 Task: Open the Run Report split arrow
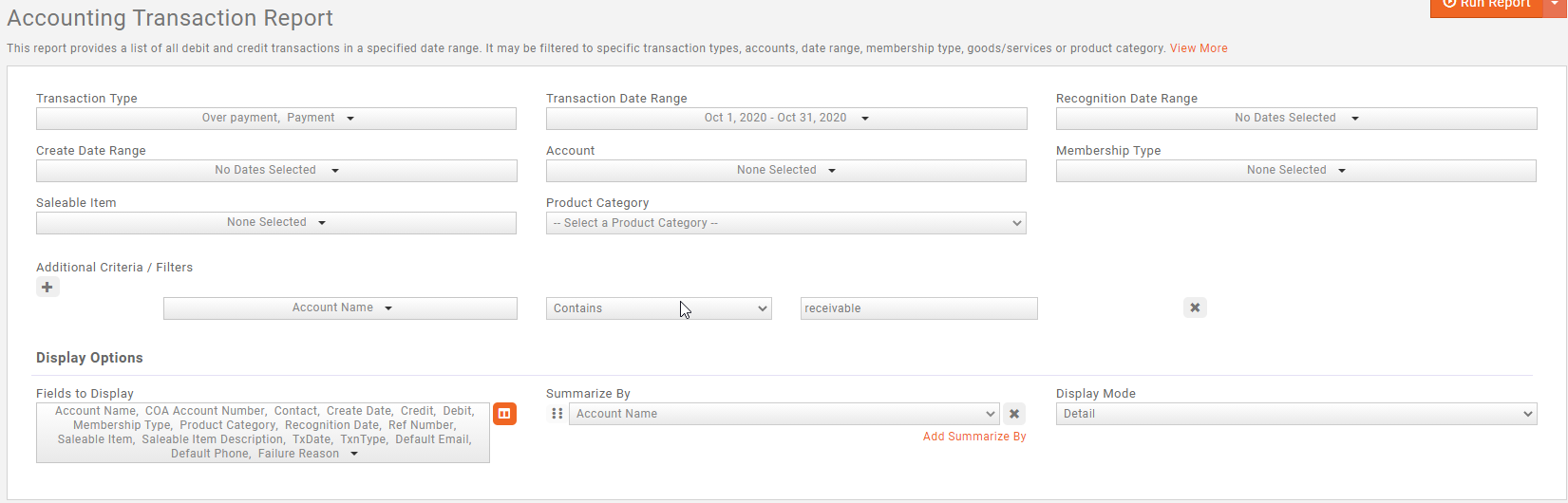(1556, 5)
